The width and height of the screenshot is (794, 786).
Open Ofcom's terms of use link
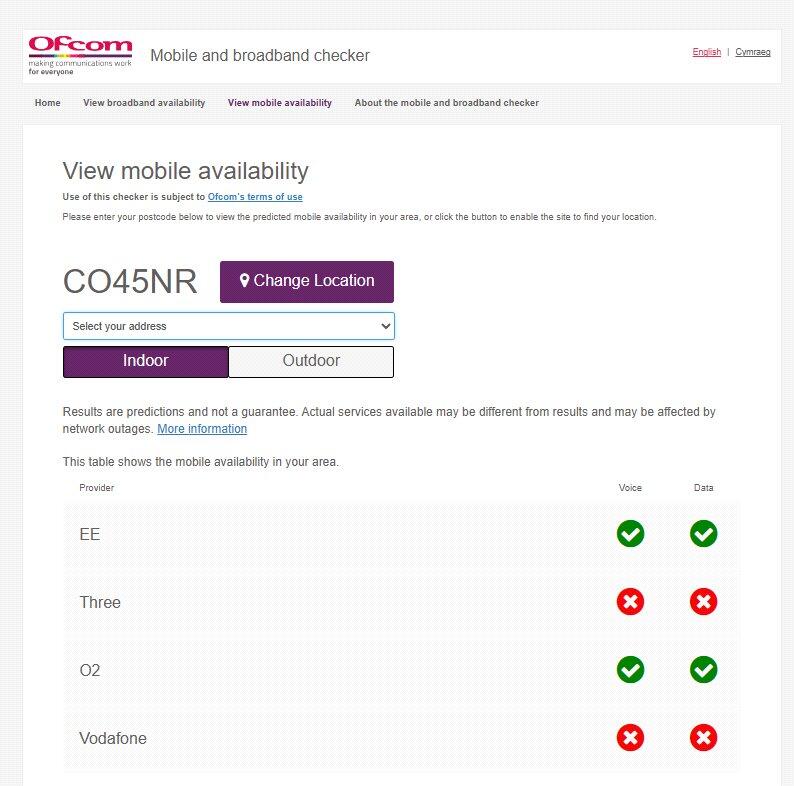(x=255, y=197)
